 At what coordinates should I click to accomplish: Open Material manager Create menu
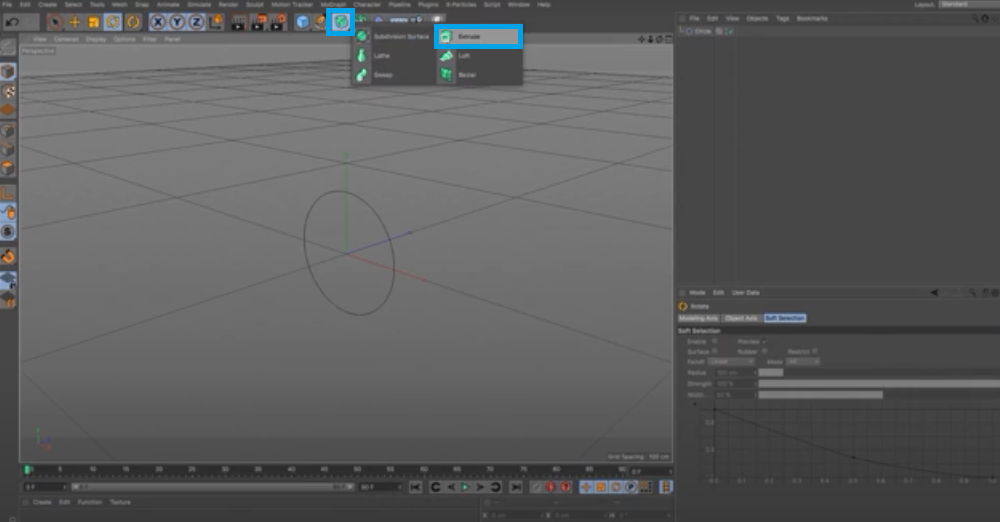click(x=42, y=502)
